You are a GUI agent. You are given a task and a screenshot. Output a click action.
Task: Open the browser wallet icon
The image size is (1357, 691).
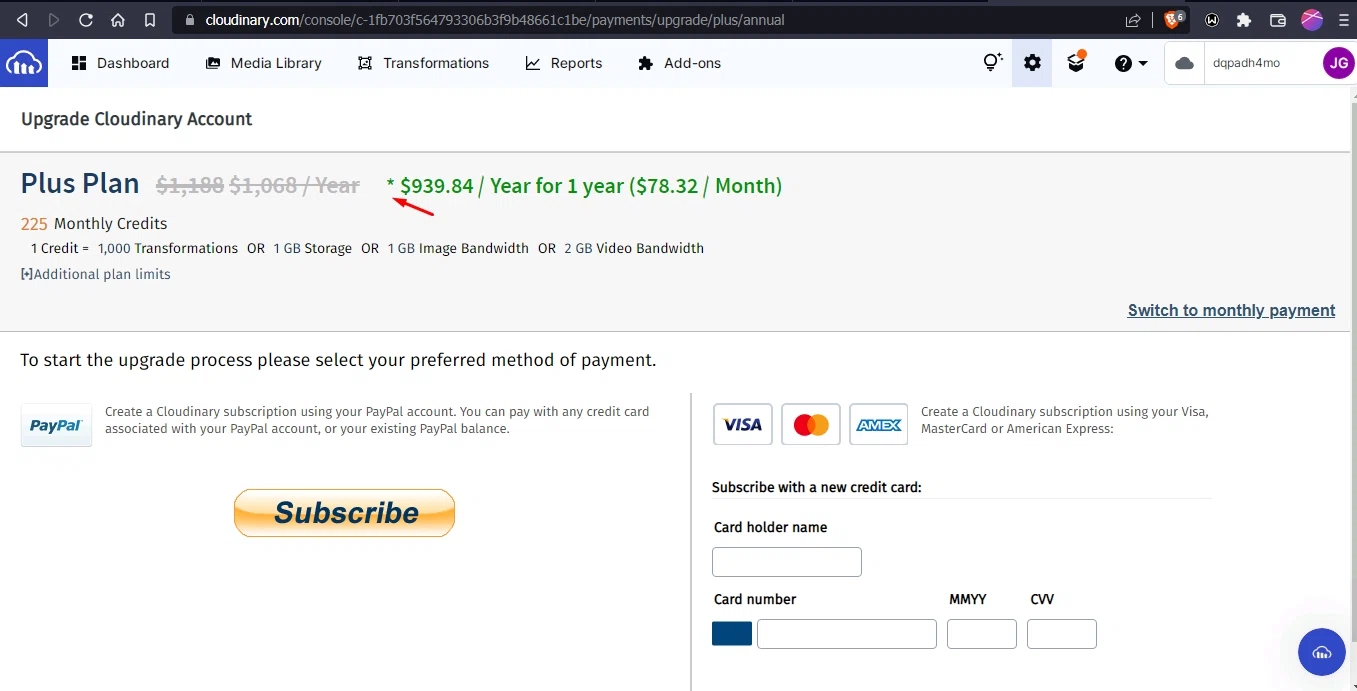pos(1278,20)
